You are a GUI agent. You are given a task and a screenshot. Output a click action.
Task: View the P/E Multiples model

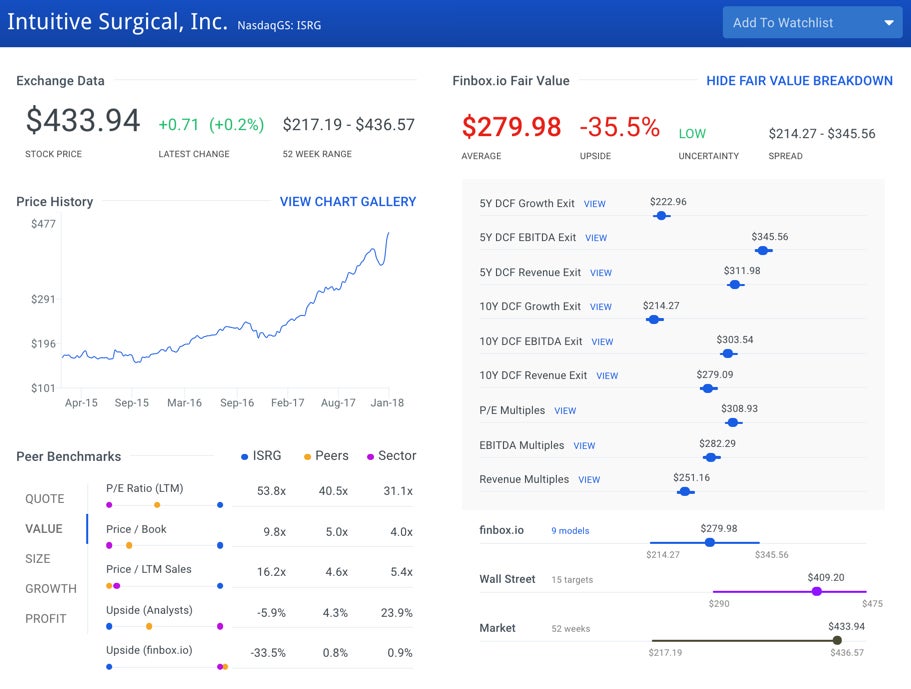tap(565, 411)
